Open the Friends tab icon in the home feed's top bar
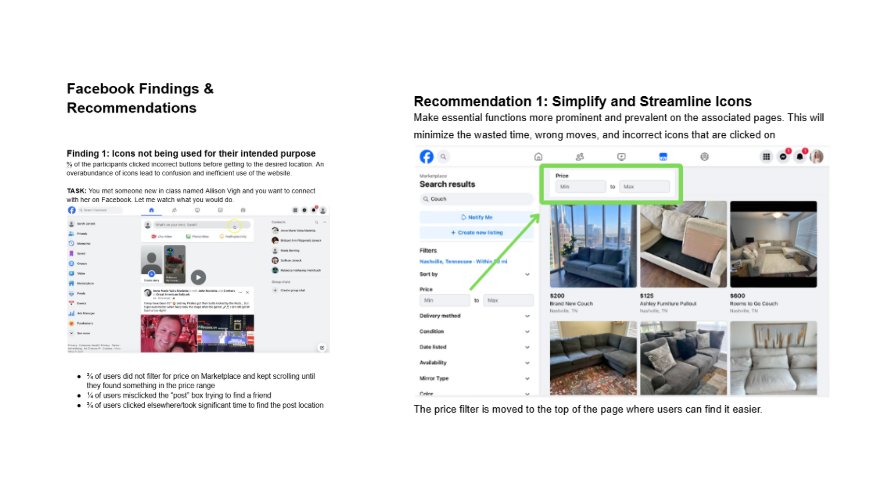This screenshot has width=876, height=491. (174, 210)
